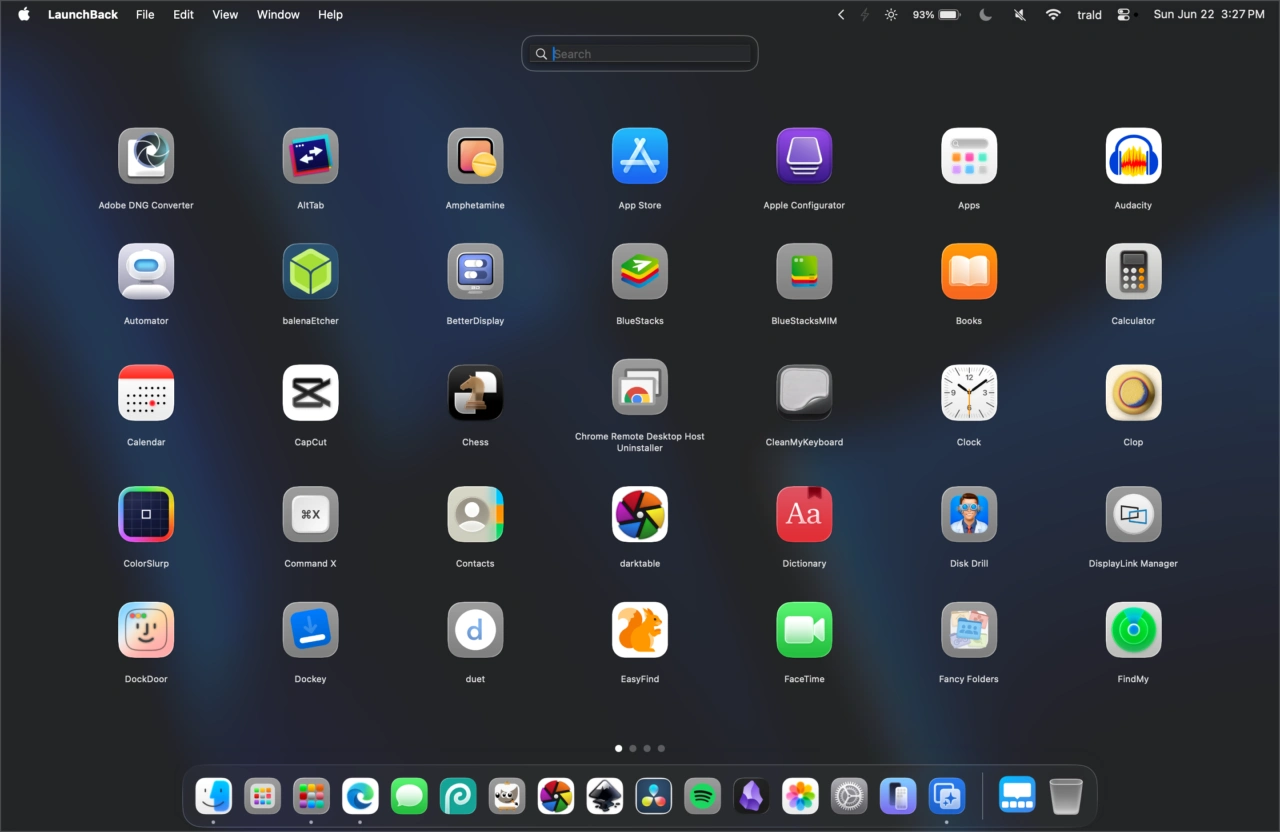Open the CapCut app icon
The image size is (1280, 832).
(x=310, y=393)
